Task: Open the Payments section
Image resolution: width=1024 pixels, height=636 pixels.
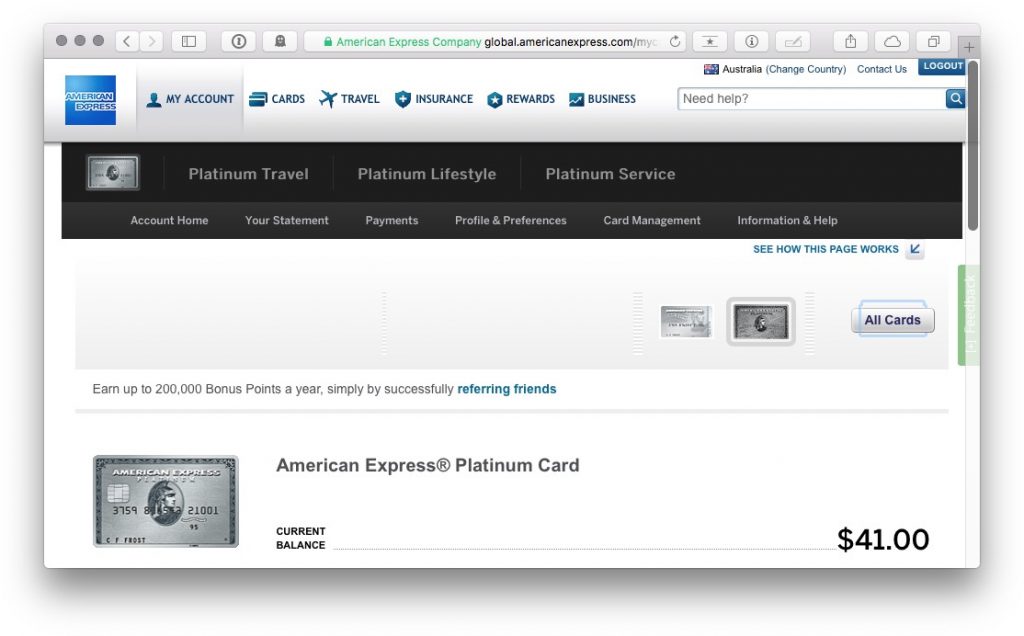Action: point(391,220)
